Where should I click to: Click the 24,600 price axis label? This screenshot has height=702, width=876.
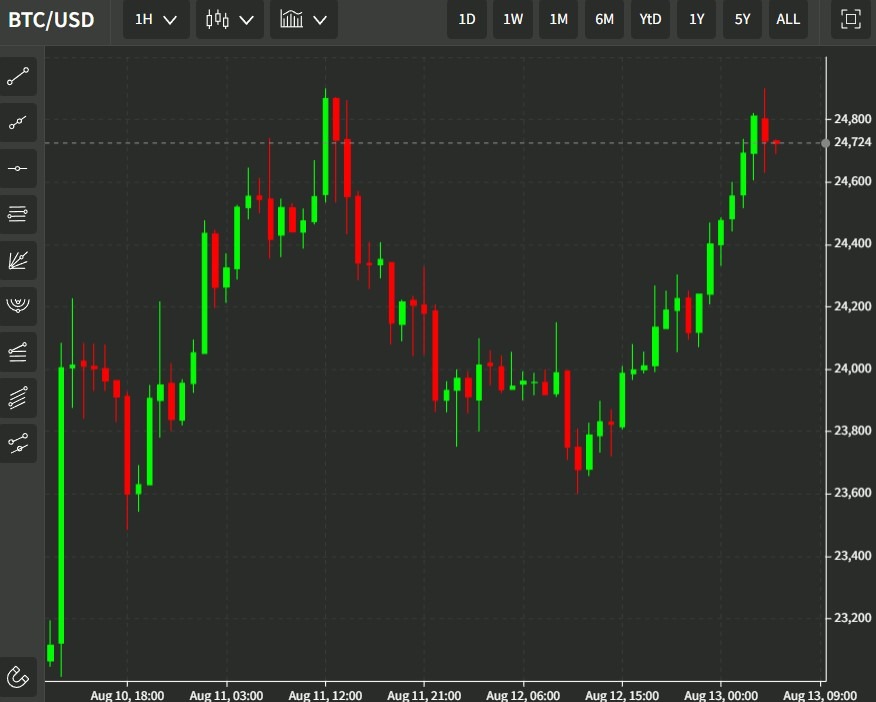pyautogui.click(x=852, y=182)
